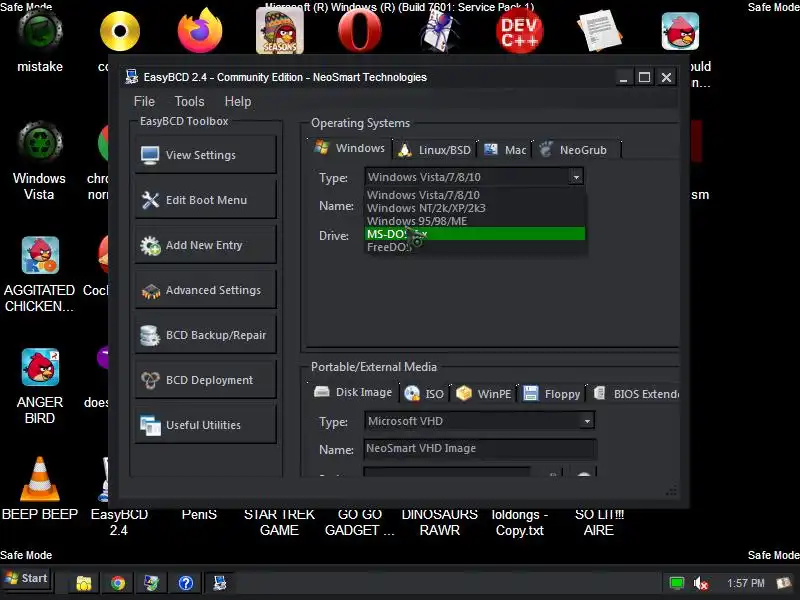800x600 pixels.
Task: Open the Start menu
Action: [27, 579]
